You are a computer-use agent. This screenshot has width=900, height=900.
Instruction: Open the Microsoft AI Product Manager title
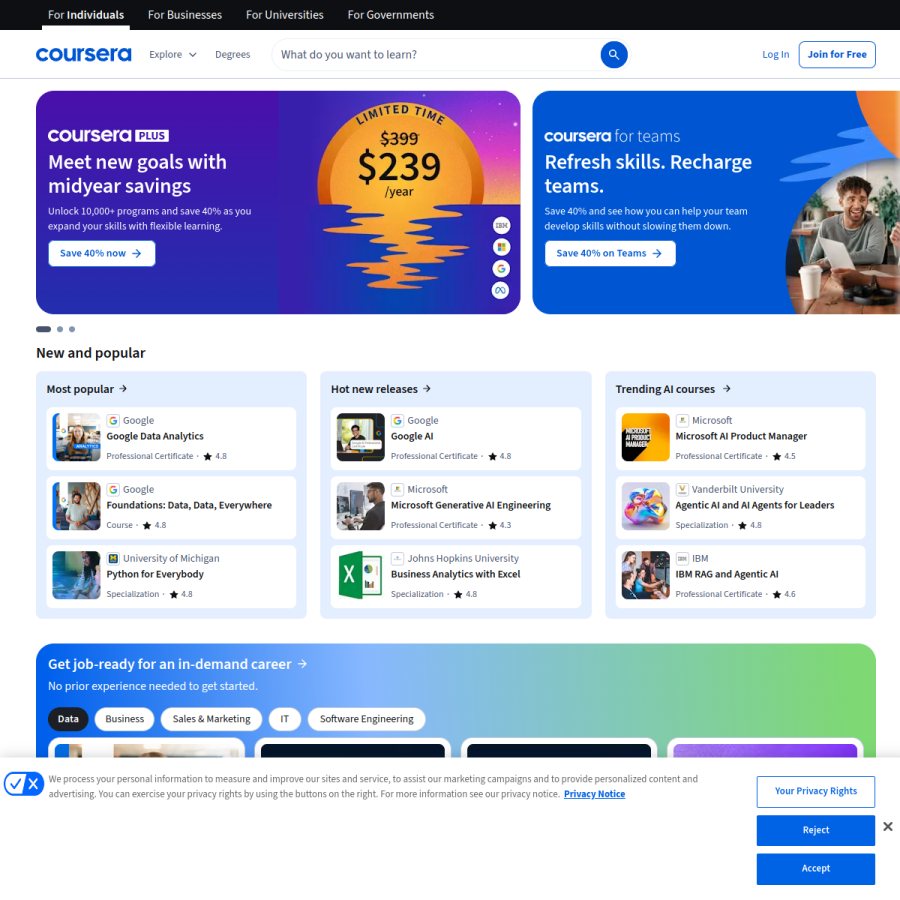(741, 436)
